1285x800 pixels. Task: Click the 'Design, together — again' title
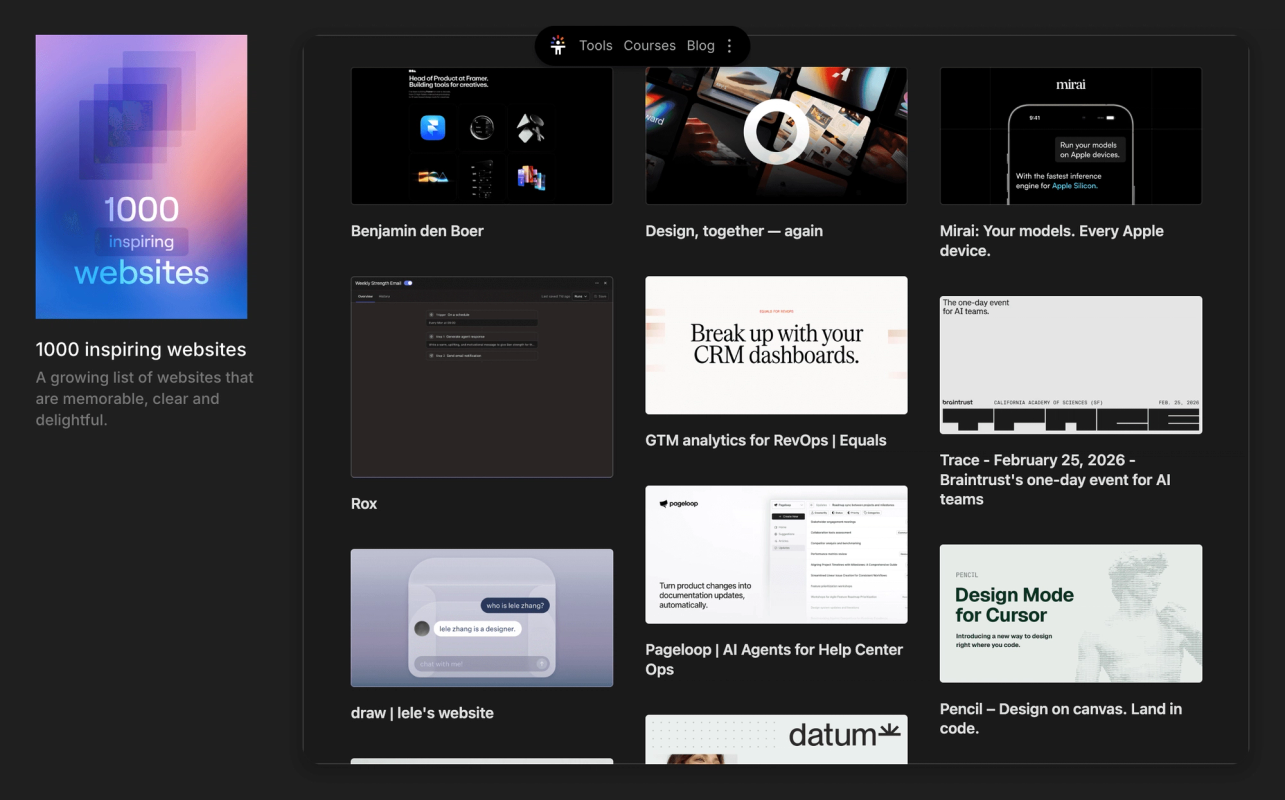tap(734, 231)
